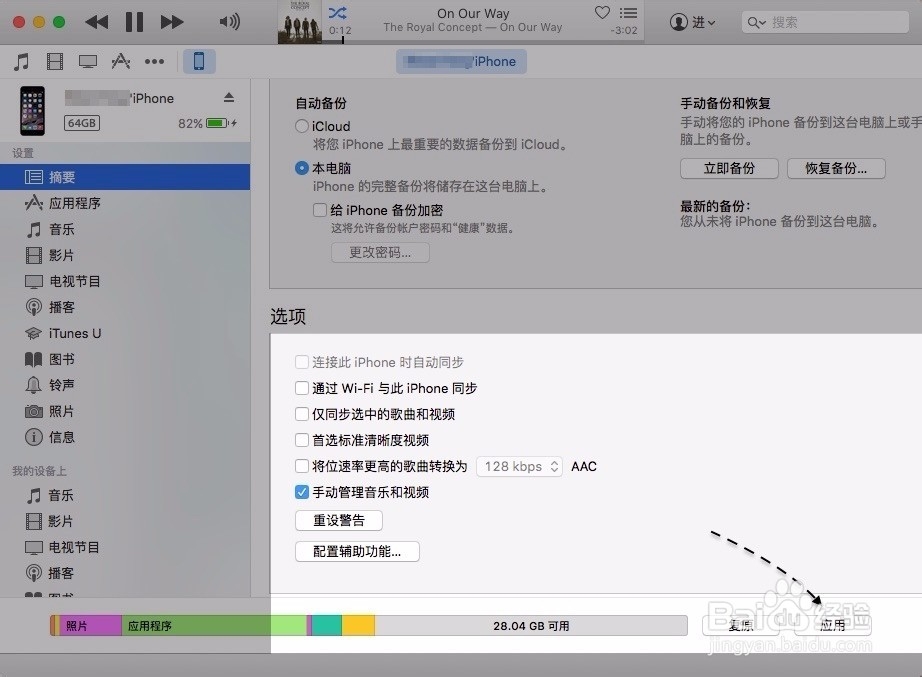
Task: Enable 首选标准清晰度视频 checkbox
Action: tap(302, 439)
